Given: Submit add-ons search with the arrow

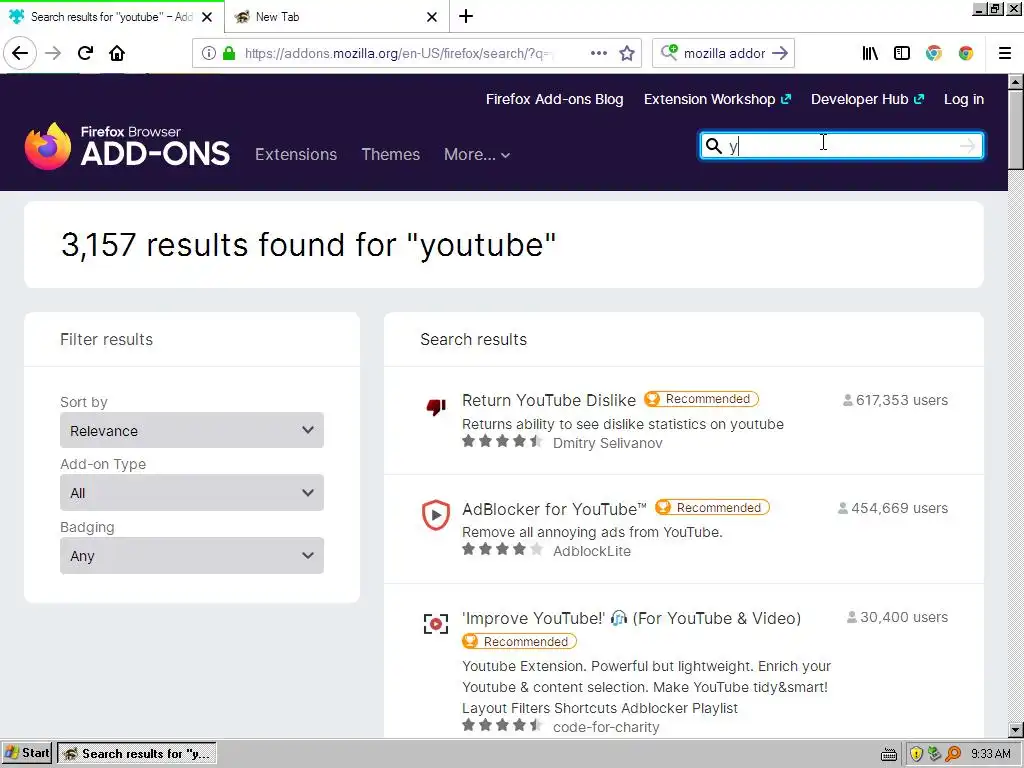Looking at the screenshot, I should (968, 146).
